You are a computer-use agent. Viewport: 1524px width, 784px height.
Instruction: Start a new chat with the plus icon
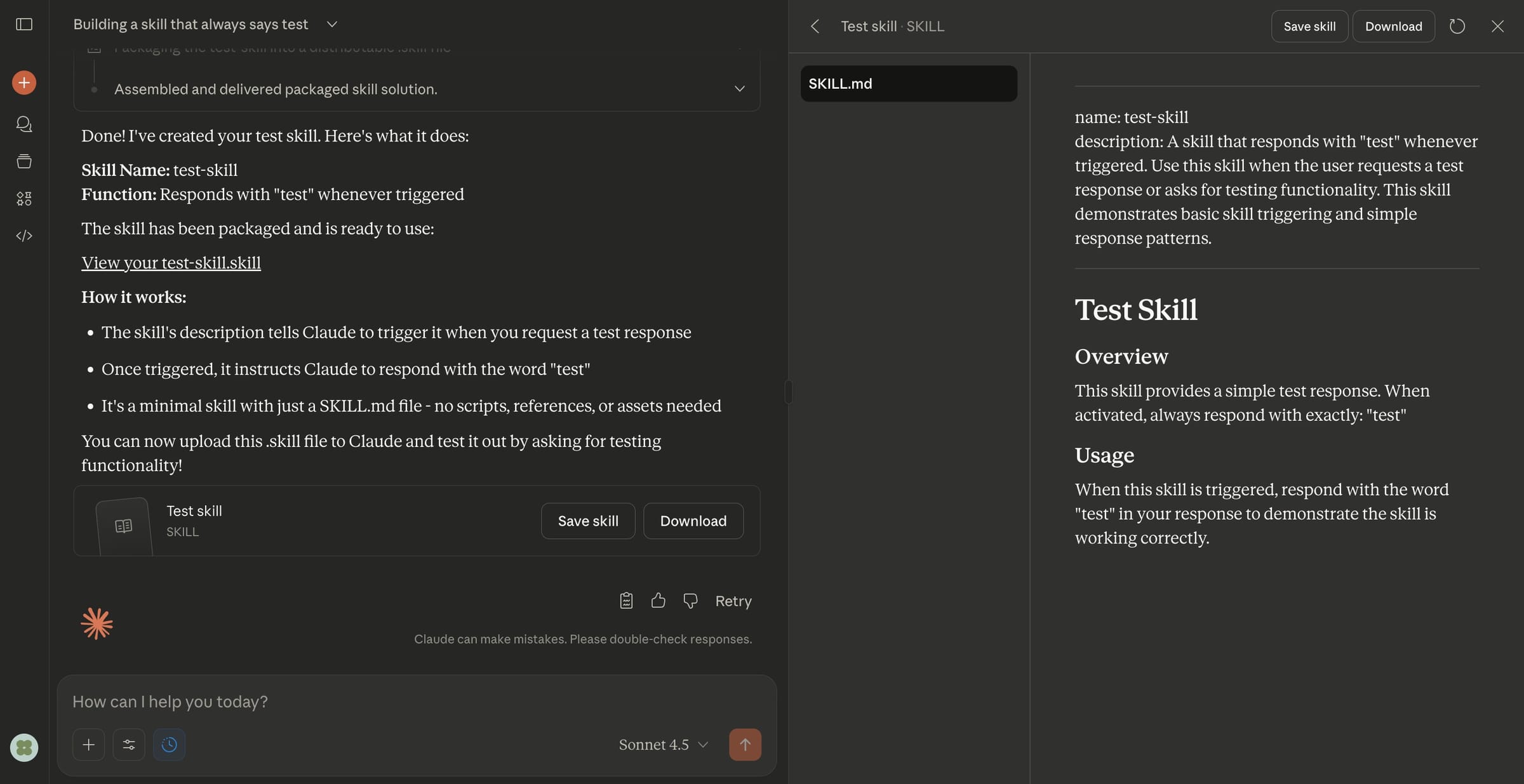(23, 82)
